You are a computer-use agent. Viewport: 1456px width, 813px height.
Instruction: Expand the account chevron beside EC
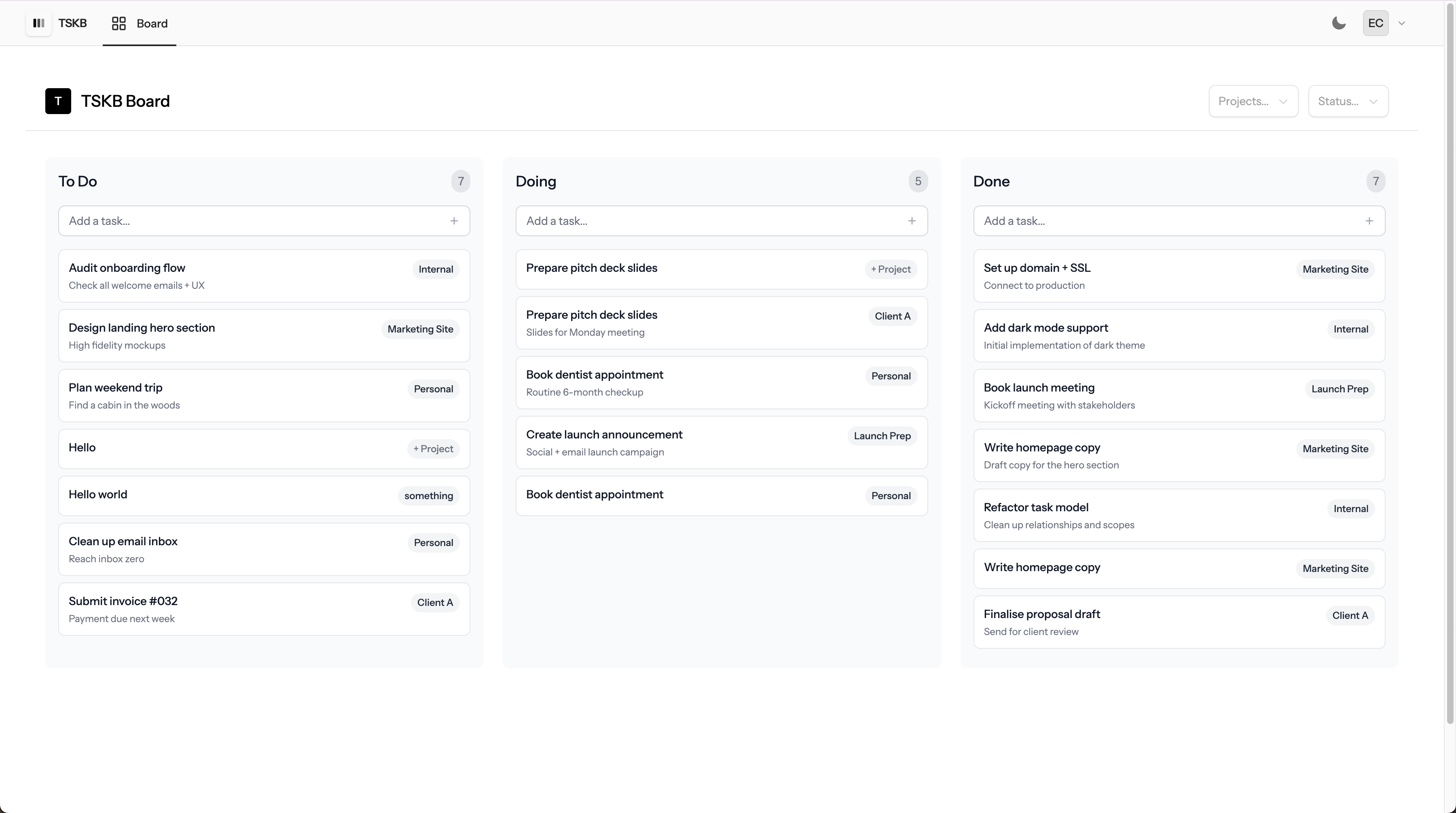point(1402,23)
